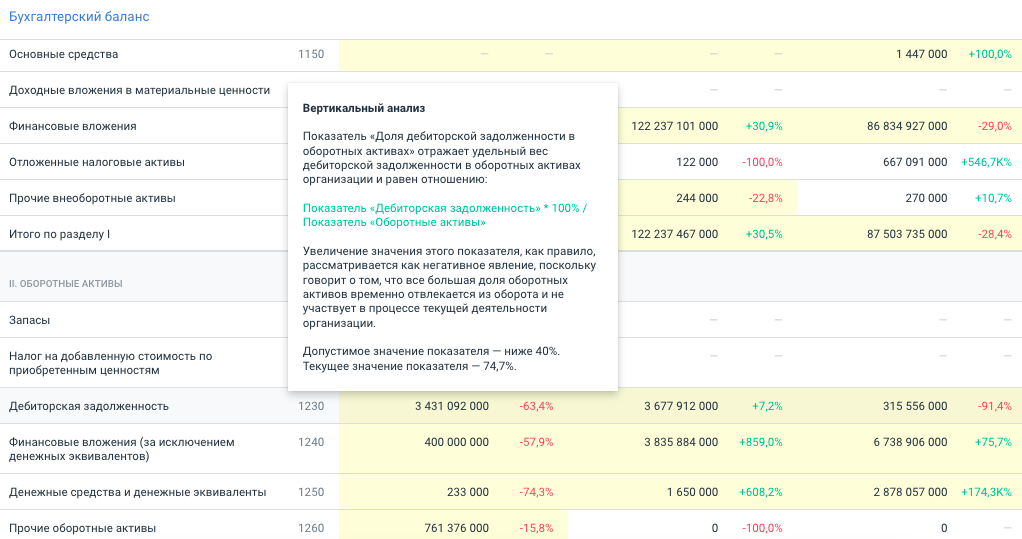
Task: Click the green formula text in the tooltip
Action: pos(445,215)
